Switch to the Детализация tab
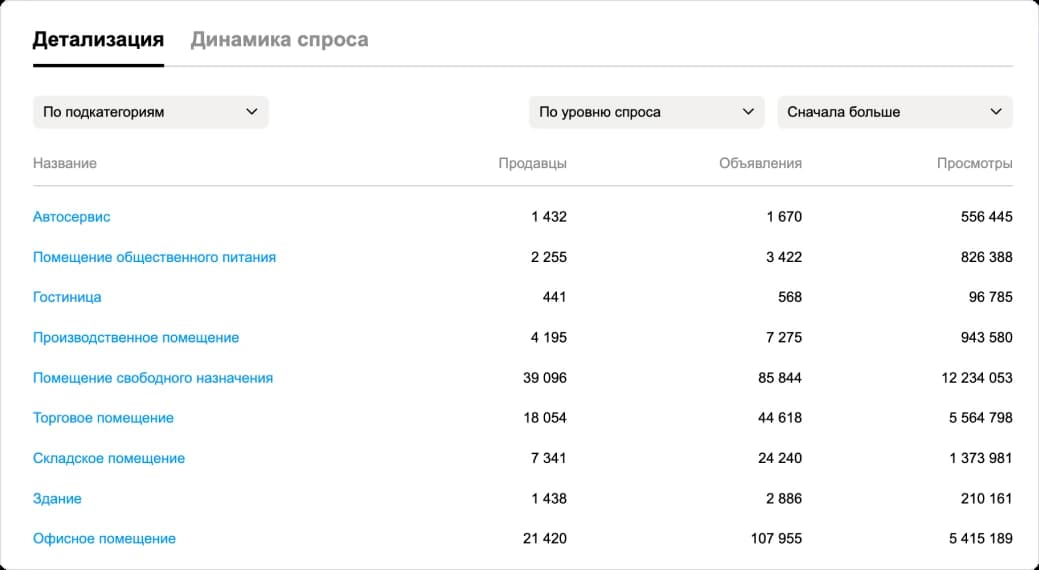 point(98,40)
